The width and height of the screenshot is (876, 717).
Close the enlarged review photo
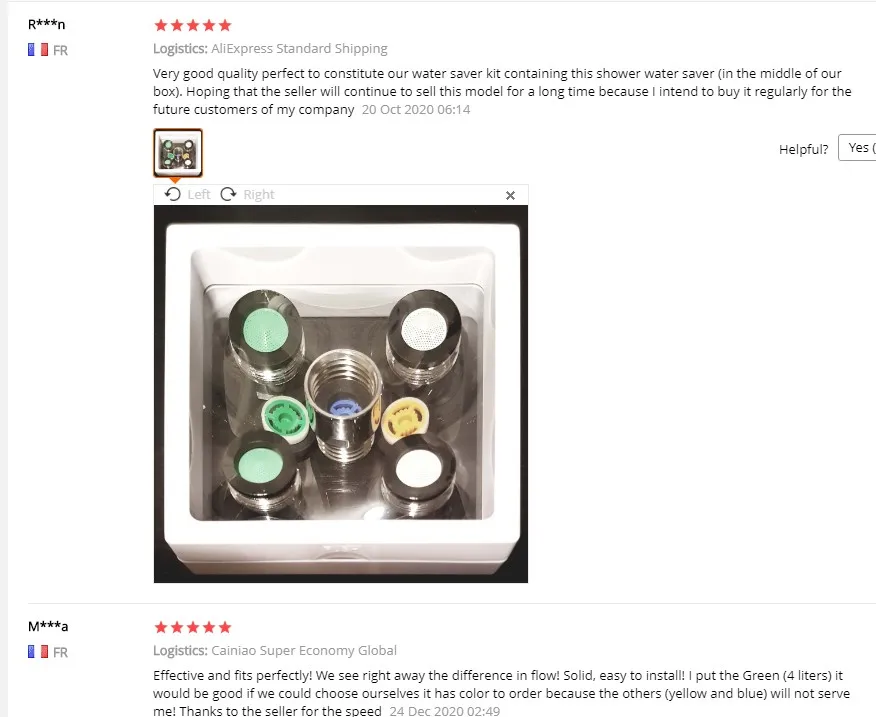point(510,196)
